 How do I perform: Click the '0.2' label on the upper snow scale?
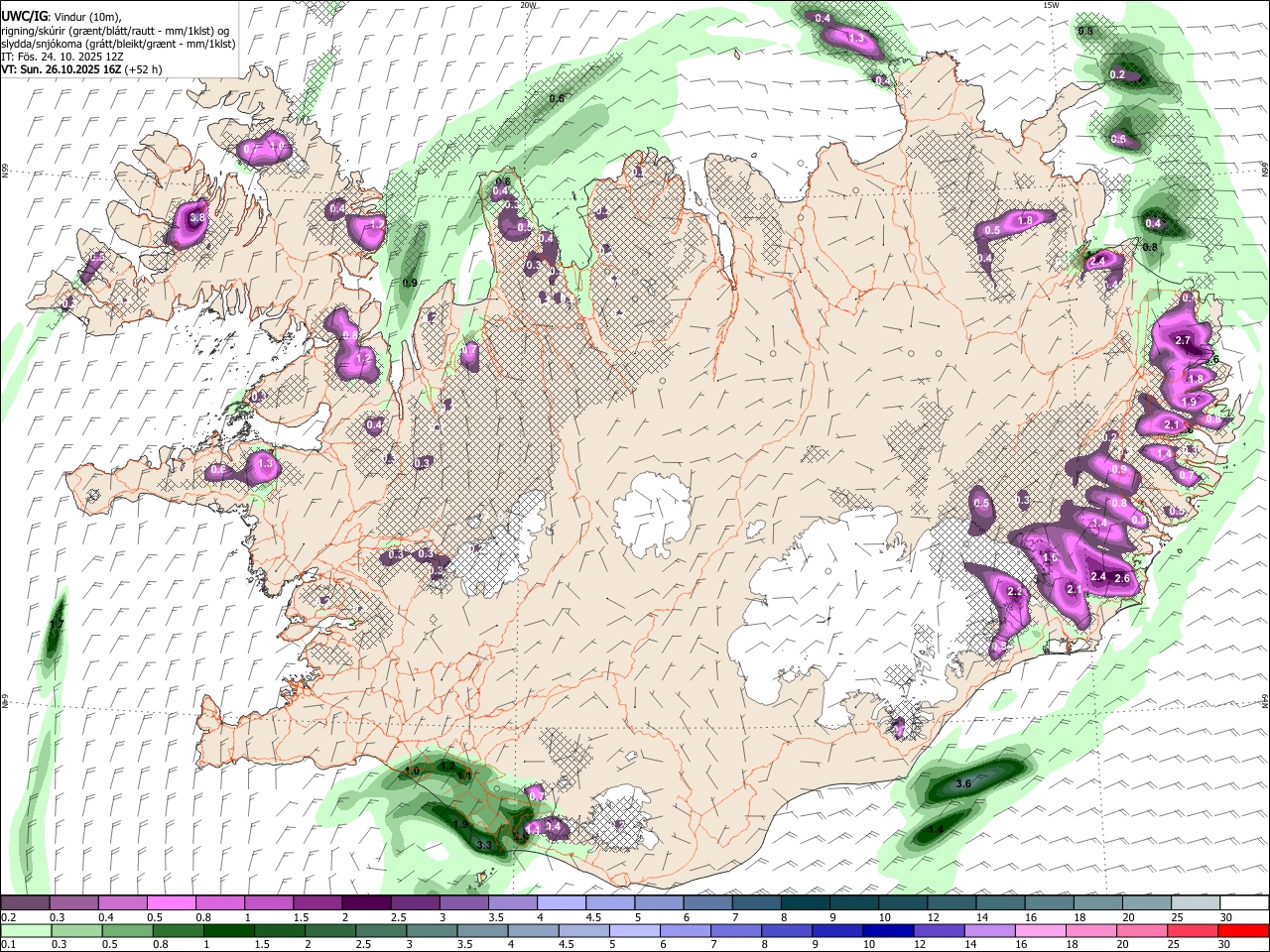[7, 917]
